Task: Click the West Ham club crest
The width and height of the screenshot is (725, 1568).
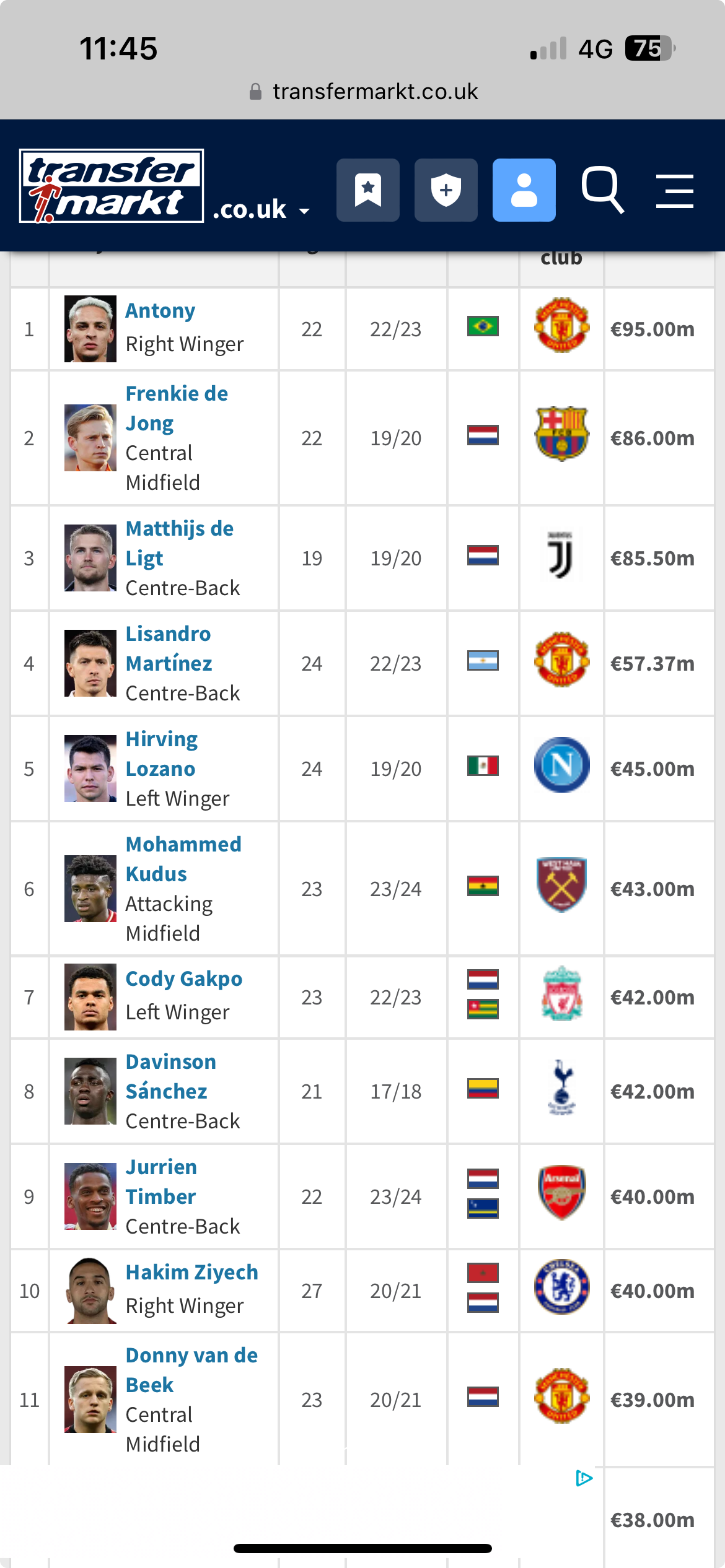Action: 561,885
